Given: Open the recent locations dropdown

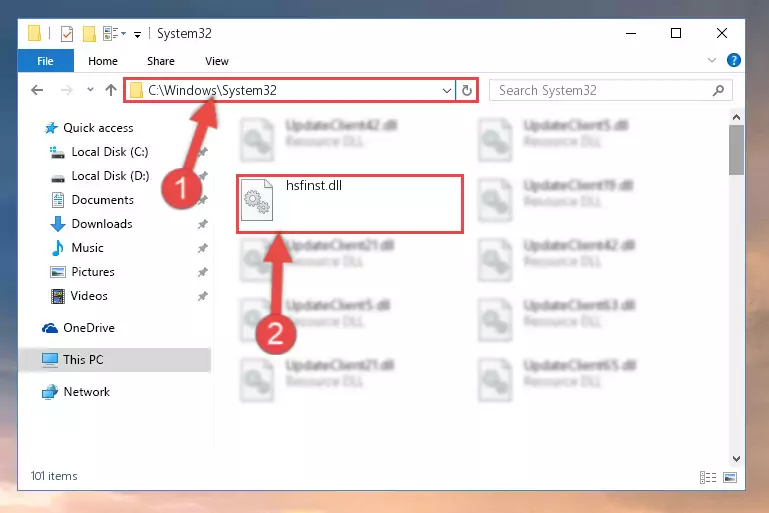Looking at the screenshot, I should click(90, 90).
